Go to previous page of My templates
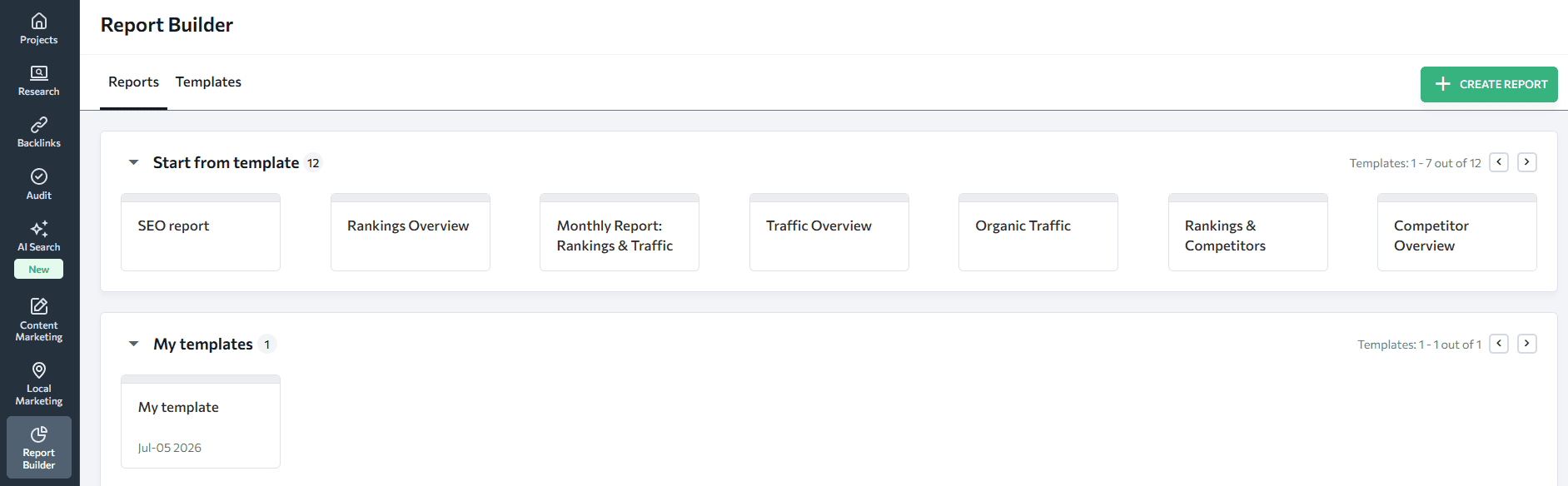This screenshot has width=1568, height=486. click(x=1499, y=344)
